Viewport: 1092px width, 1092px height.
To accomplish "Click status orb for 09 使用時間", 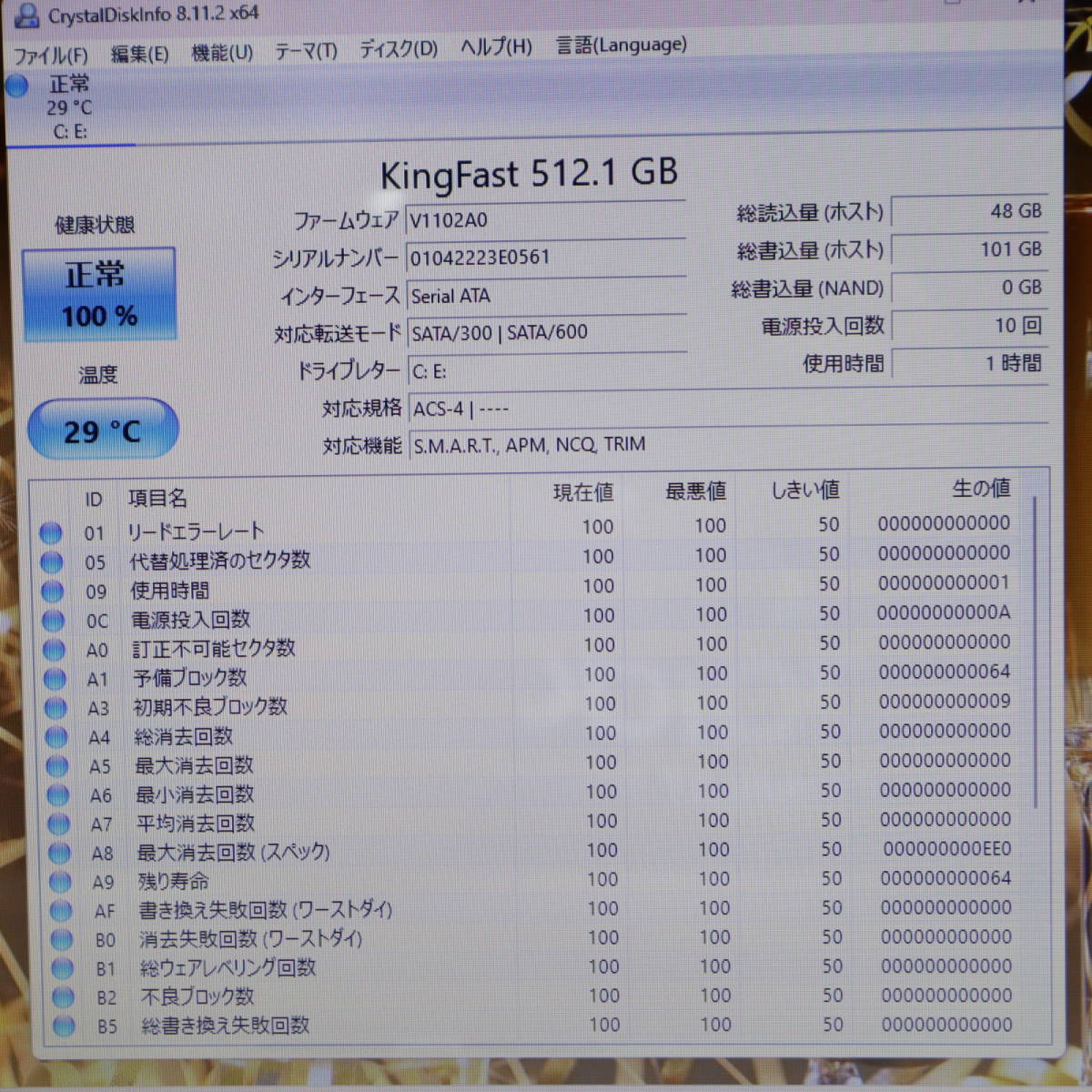I will (53, 591).
